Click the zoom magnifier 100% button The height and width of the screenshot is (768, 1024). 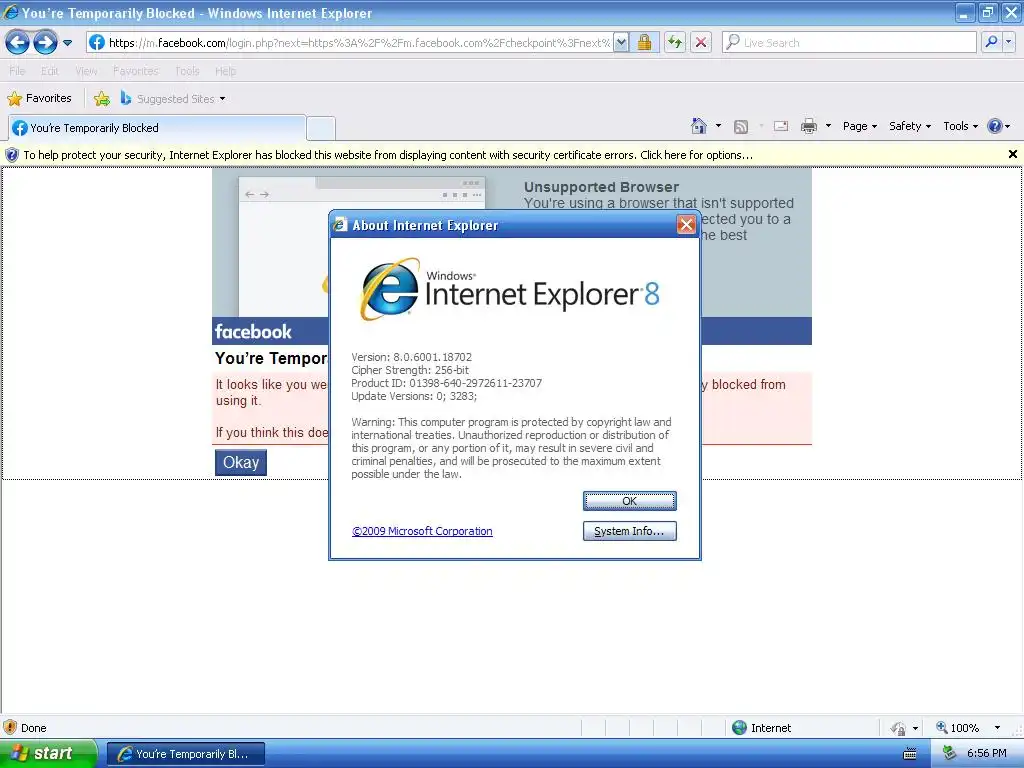(957, 728)
